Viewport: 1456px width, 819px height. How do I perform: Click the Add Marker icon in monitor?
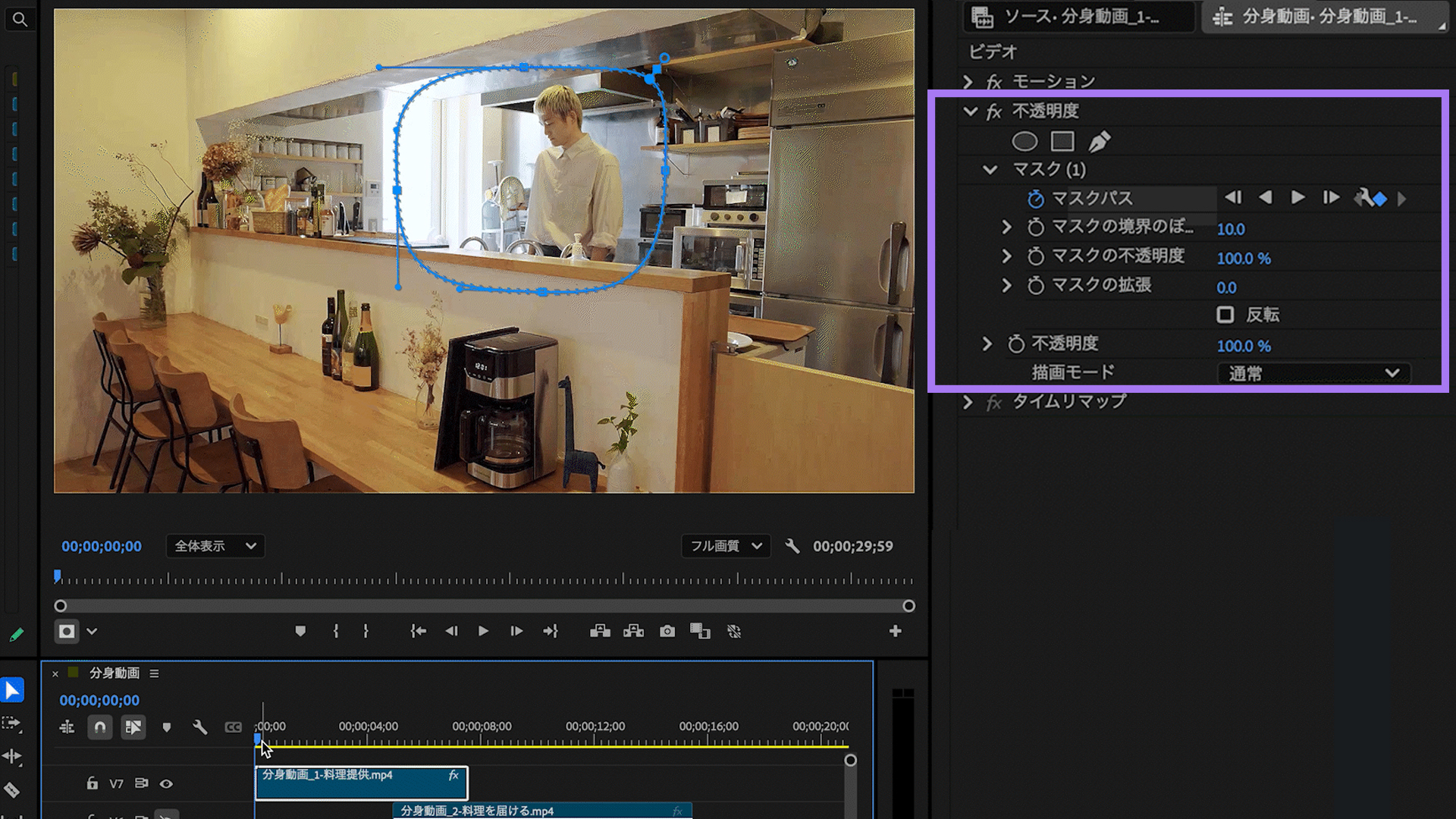coord(300,631)
